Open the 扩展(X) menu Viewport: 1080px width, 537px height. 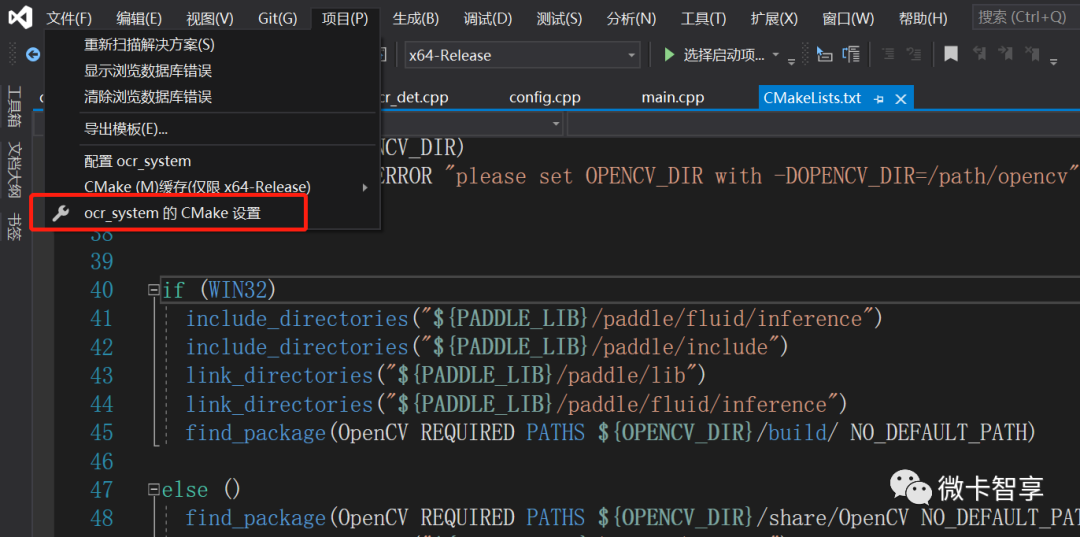tap(775, 19)
